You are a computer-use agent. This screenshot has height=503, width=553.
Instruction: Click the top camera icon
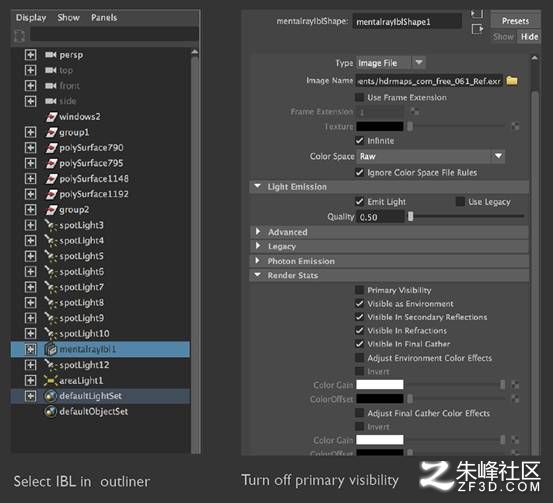pyautogui.click(x=51, y=70)
